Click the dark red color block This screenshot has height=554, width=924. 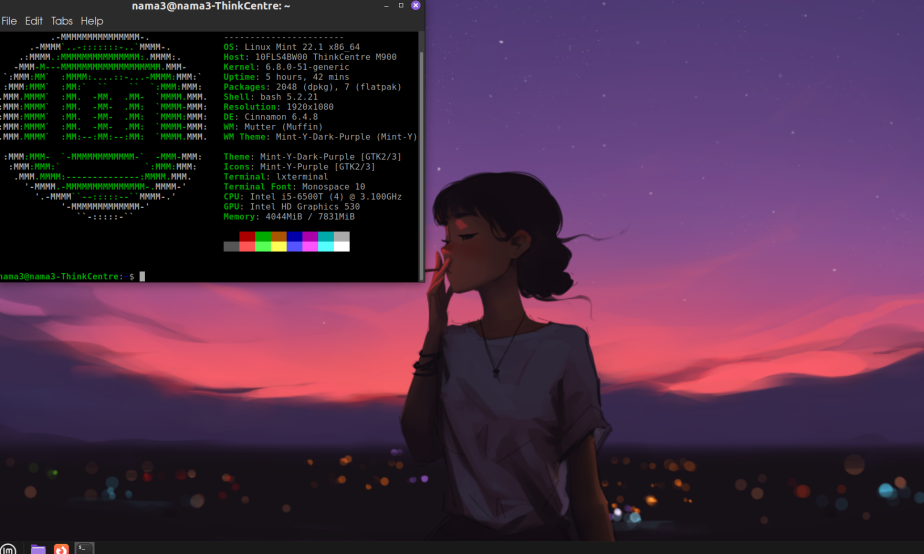coord(247,236)
